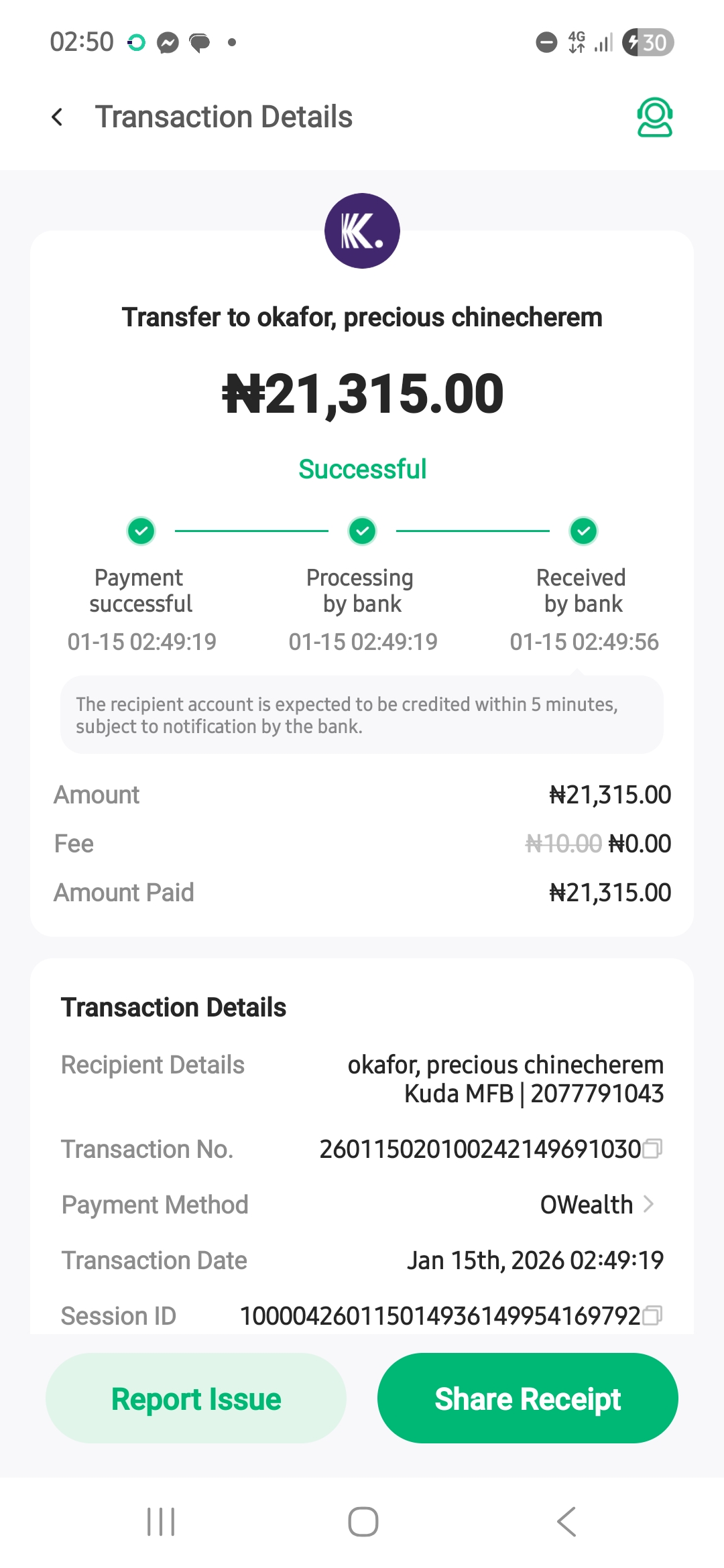Click Report Issue button
724x1568 pixels.
[x=196, y=1398]
